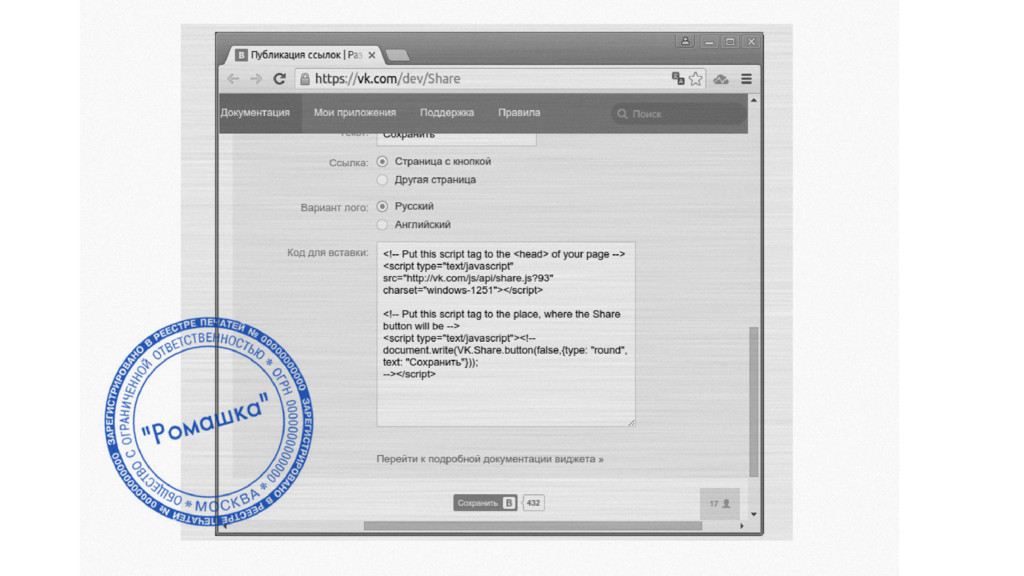Maximize the browser window
Viewport: 1024px width, 576px height.
tap(730, 42)
